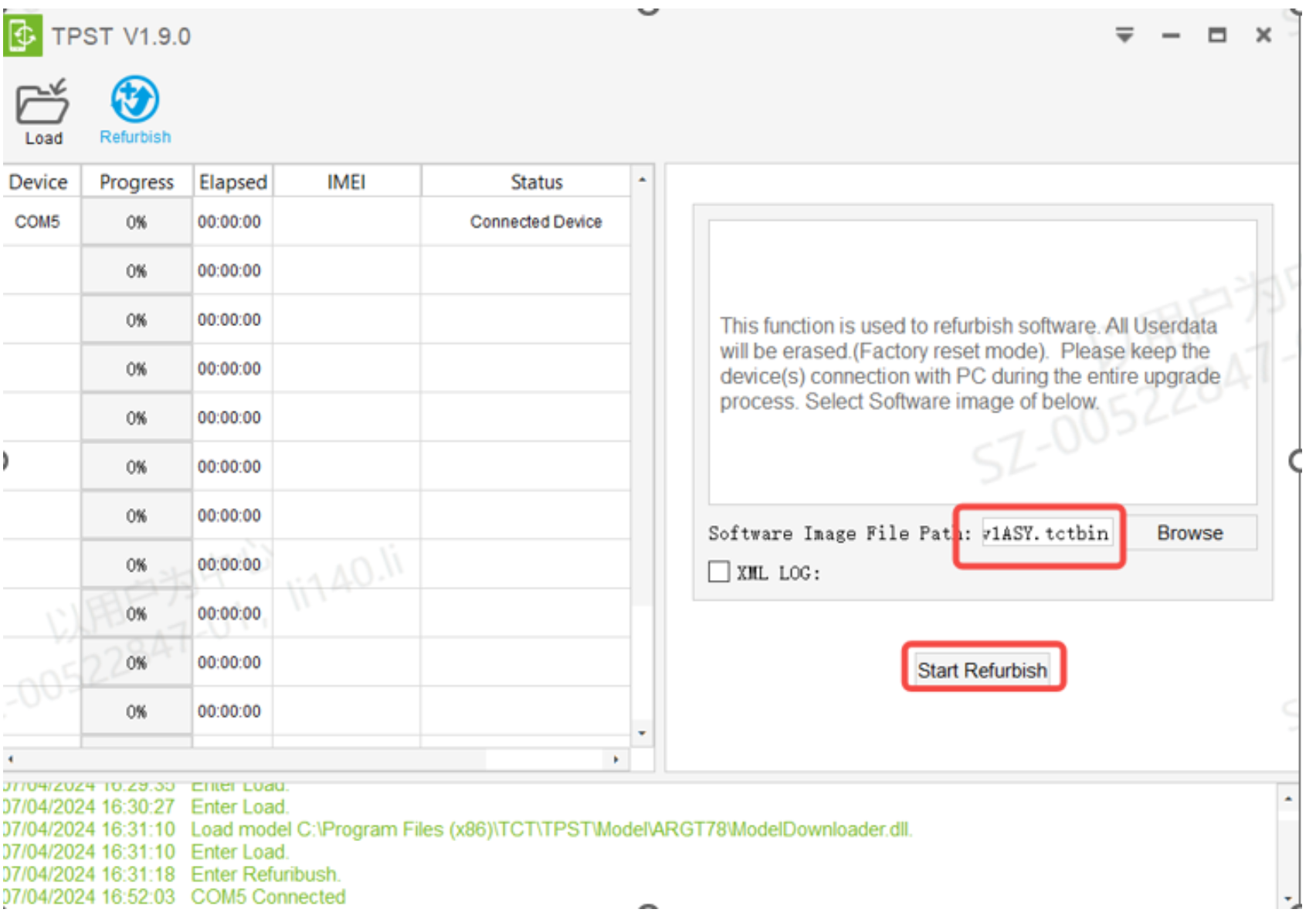Select the Refurbish tool icon
The image size is (1316, 916).
click(x=135, y=100)
